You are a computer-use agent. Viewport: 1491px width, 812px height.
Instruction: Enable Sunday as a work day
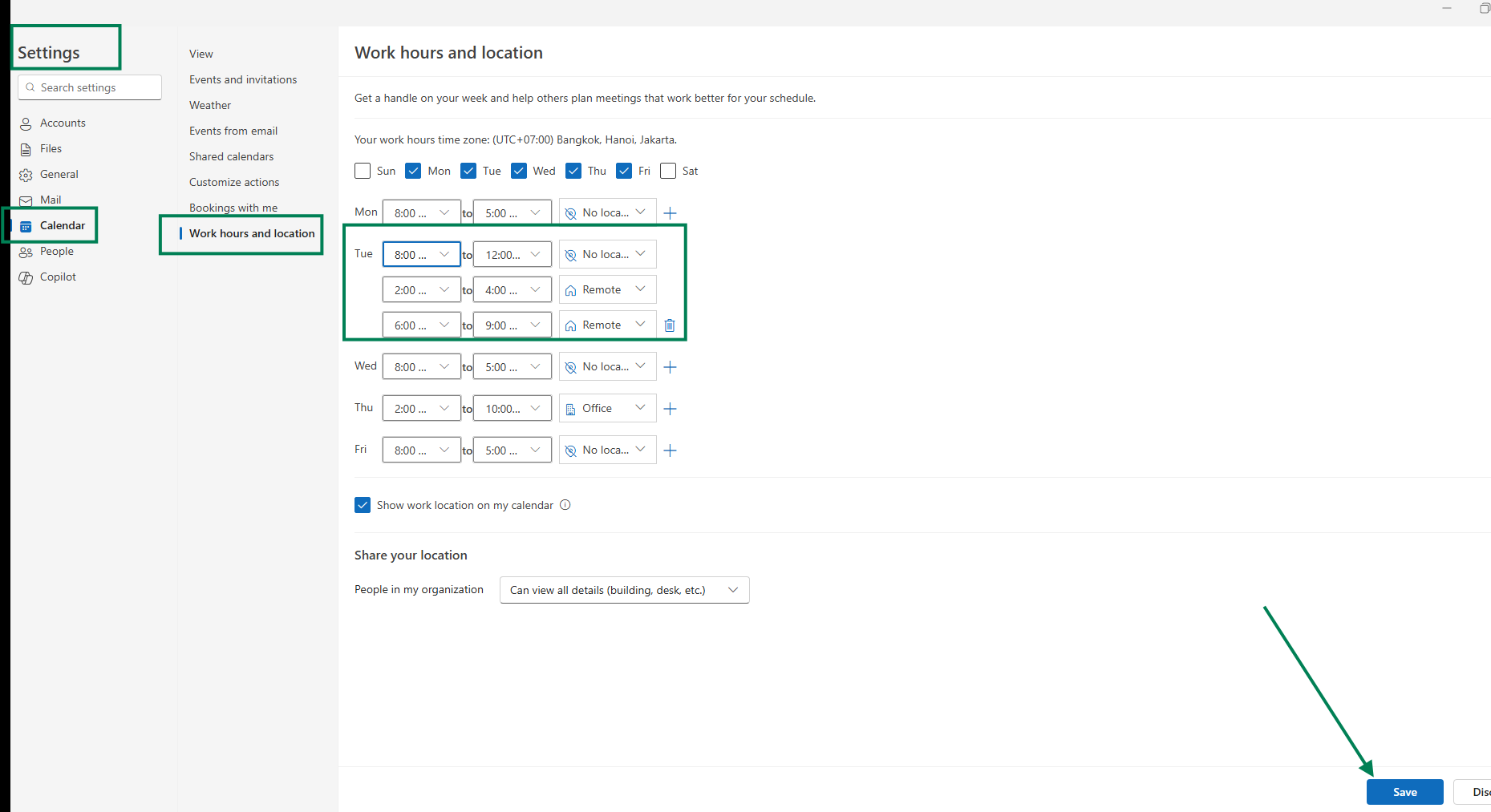click(x=363, y=171)
